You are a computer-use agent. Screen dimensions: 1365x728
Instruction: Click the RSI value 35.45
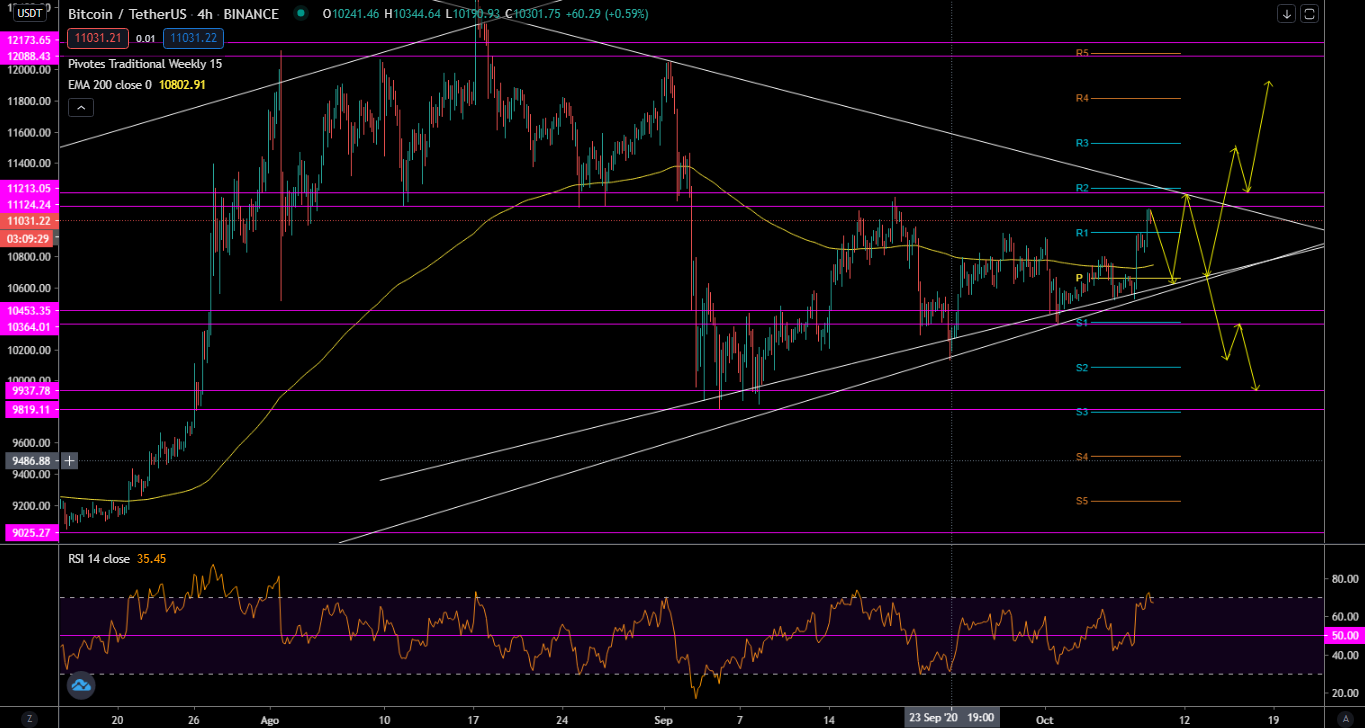point(151,559)
